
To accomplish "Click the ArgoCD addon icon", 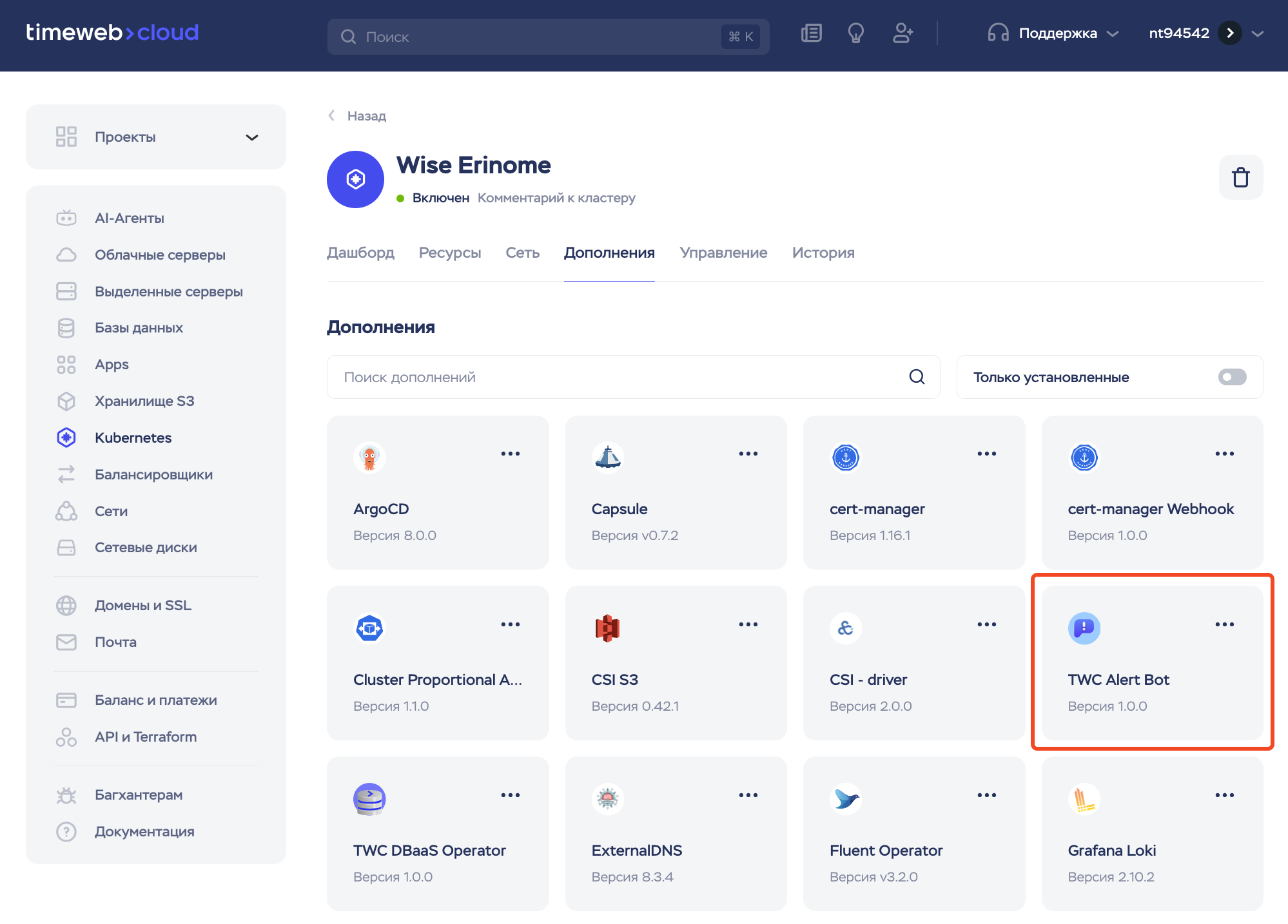I will (x=369, y=457).
